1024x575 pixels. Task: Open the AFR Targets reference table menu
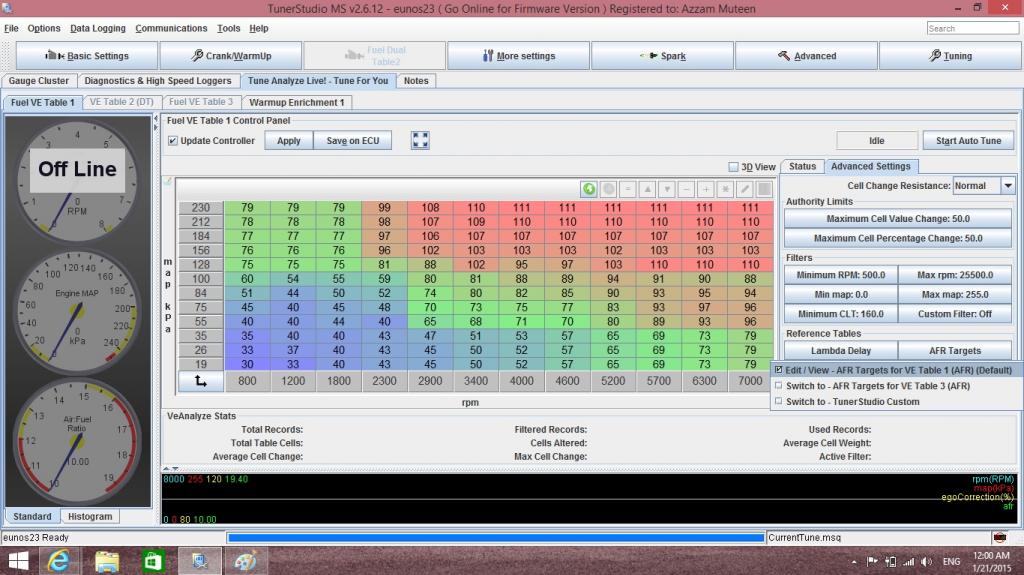(955, 351)
